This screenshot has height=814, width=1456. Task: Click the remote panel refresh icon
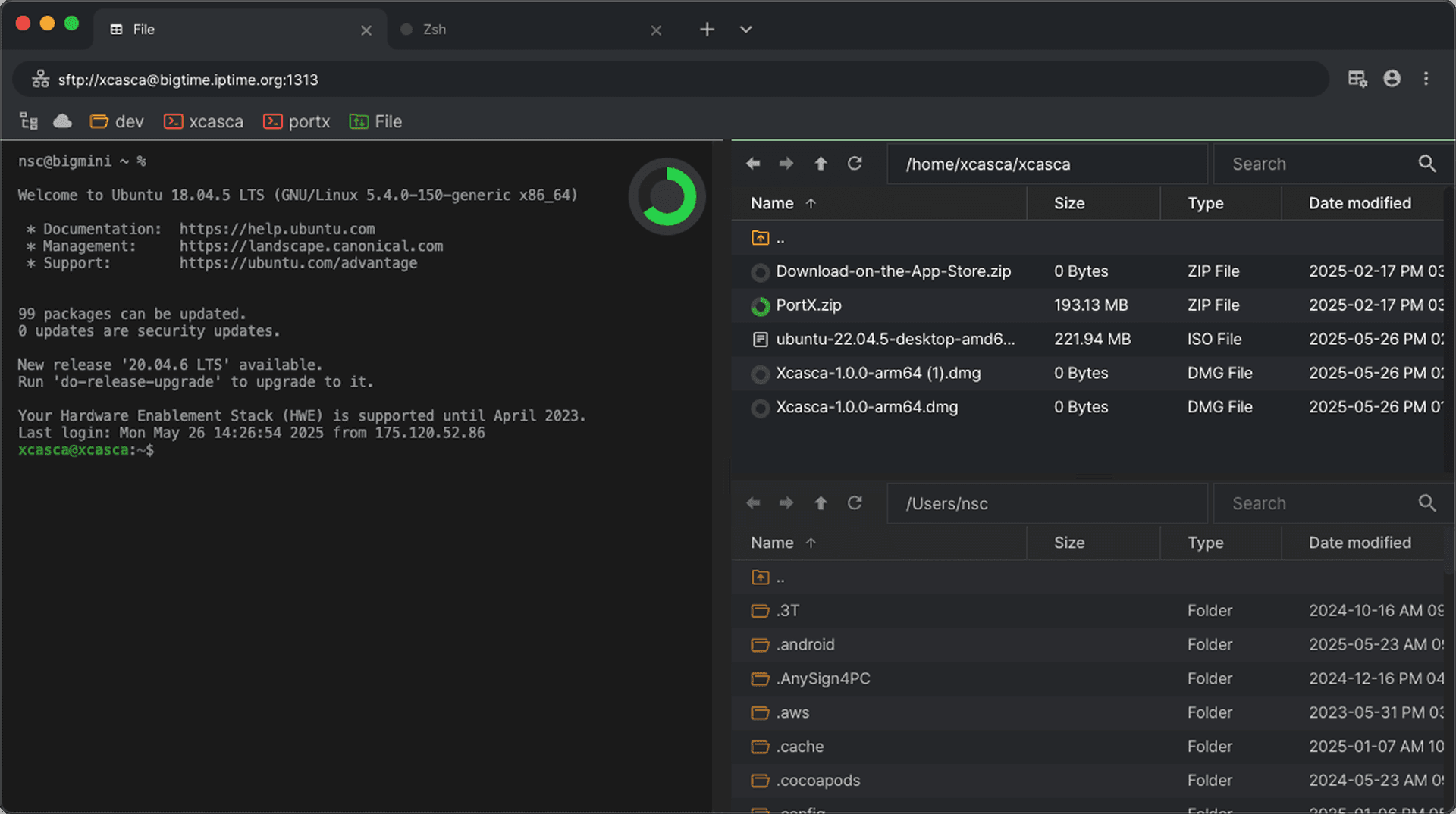(x=855, y=164)
